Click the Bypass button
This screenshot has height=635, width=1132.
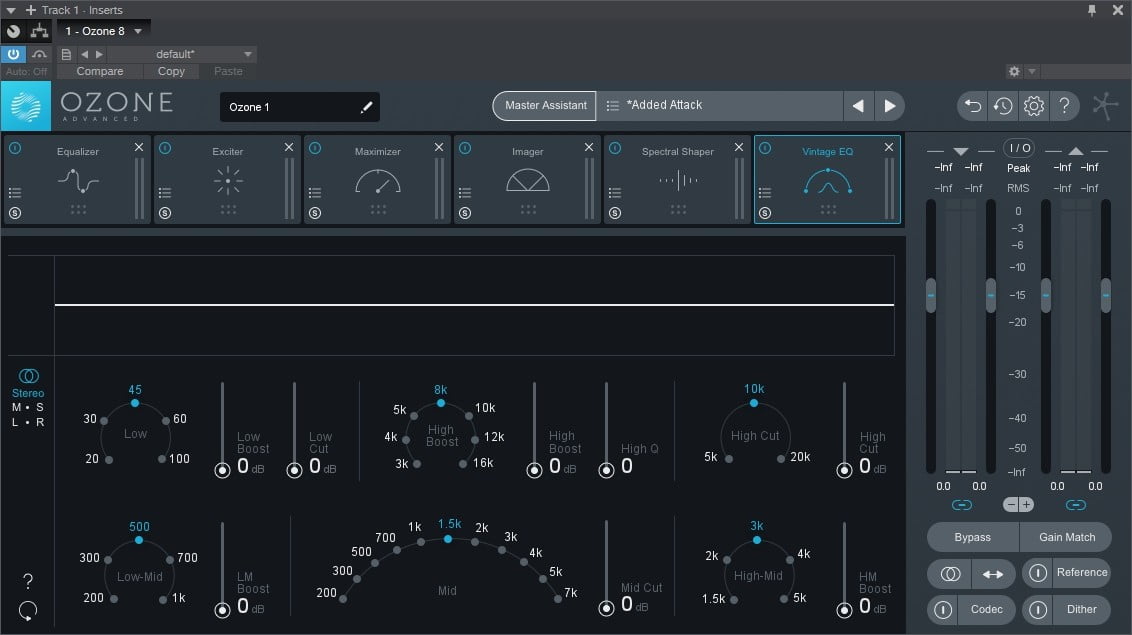972,537
